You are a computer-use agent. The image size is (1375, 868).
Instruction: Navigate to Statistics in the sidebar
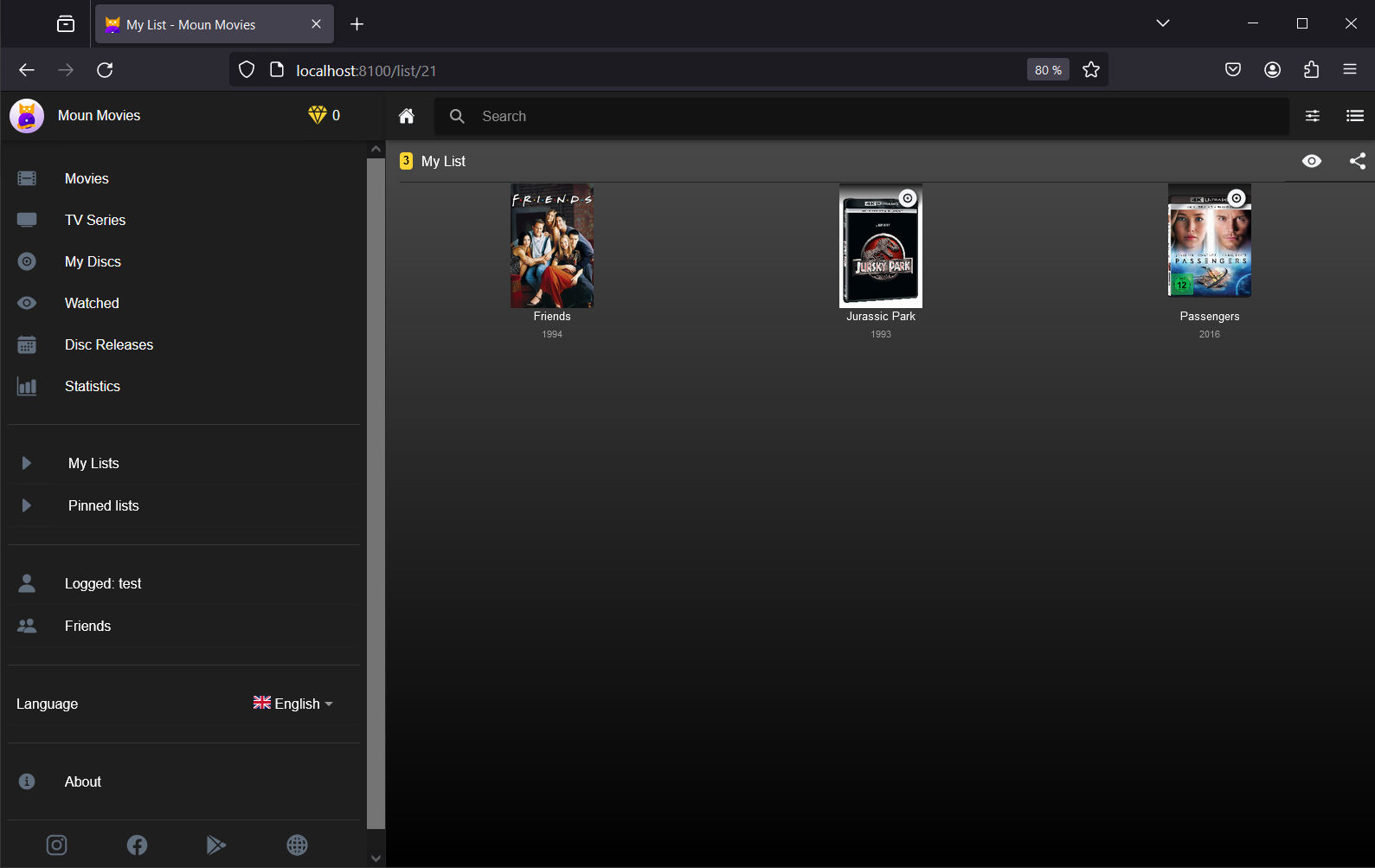(93, 386)
